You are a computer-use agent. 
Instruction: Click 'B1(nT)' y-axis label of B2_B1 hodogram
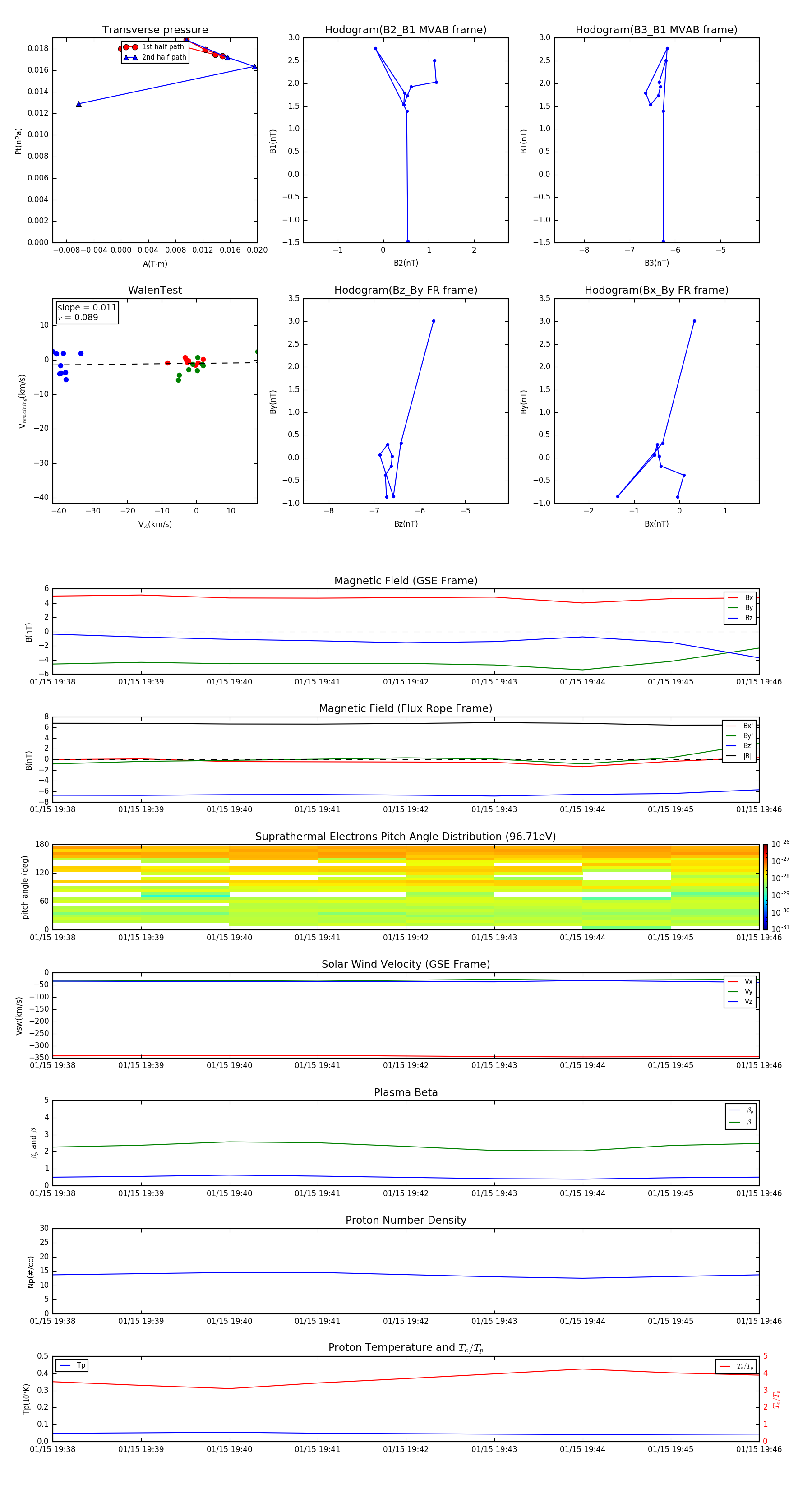tap(273, 141)
